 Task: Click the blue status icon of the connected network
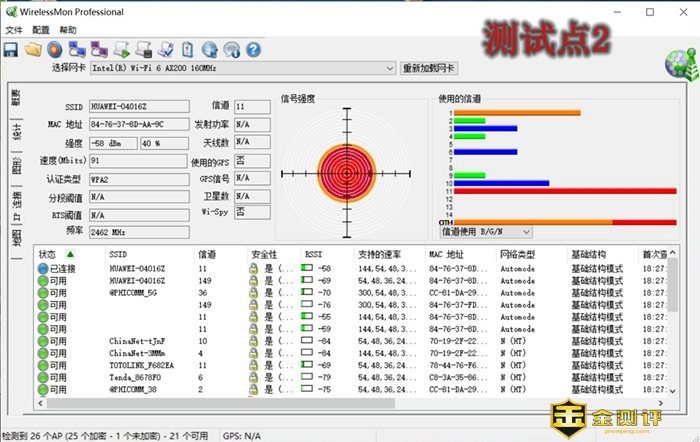point(43,269)
